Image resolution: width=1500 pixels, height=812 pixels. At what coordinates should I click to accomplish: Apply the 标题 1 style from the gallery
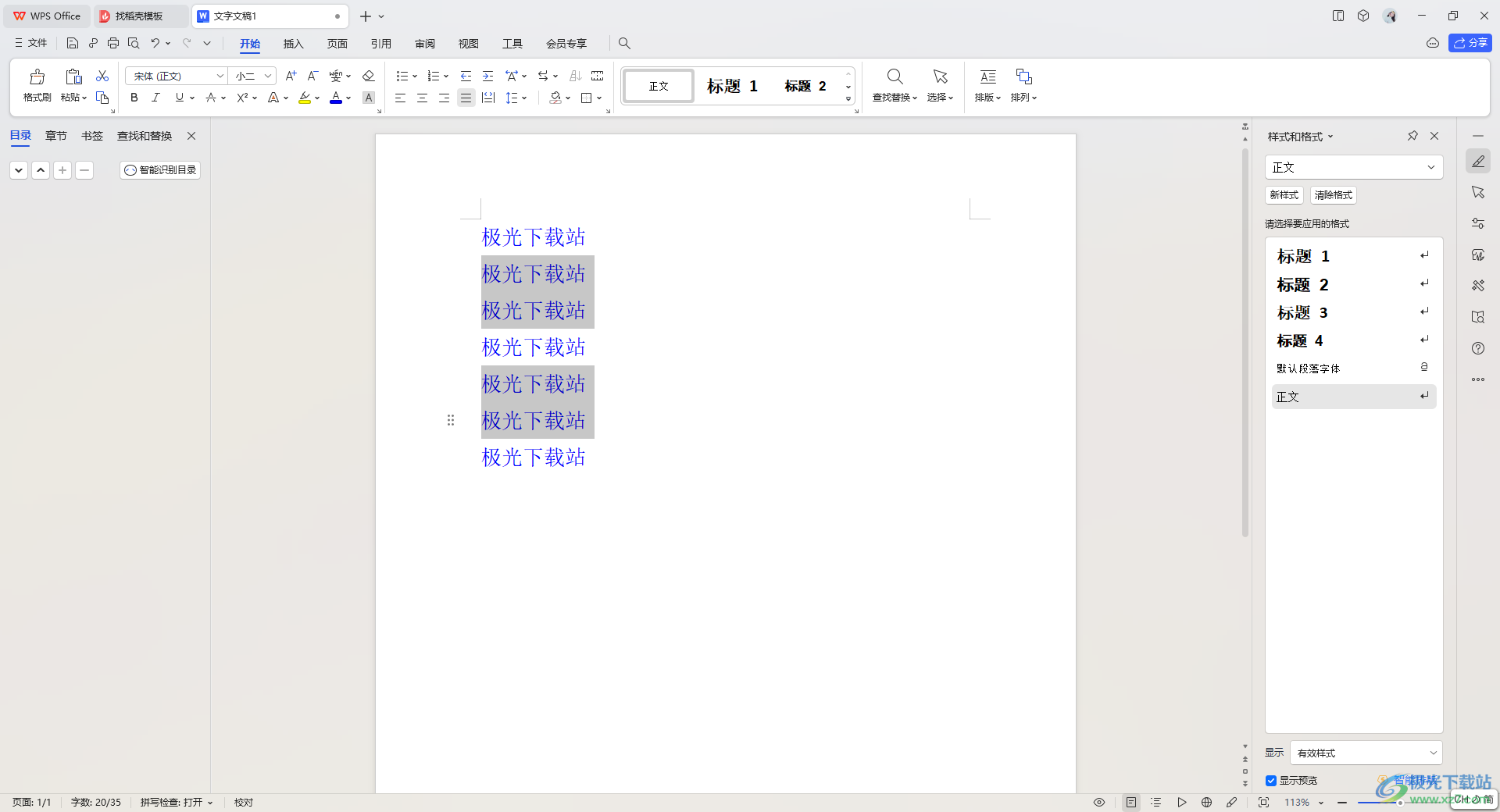pyautogui.click(x=733, y=86)
